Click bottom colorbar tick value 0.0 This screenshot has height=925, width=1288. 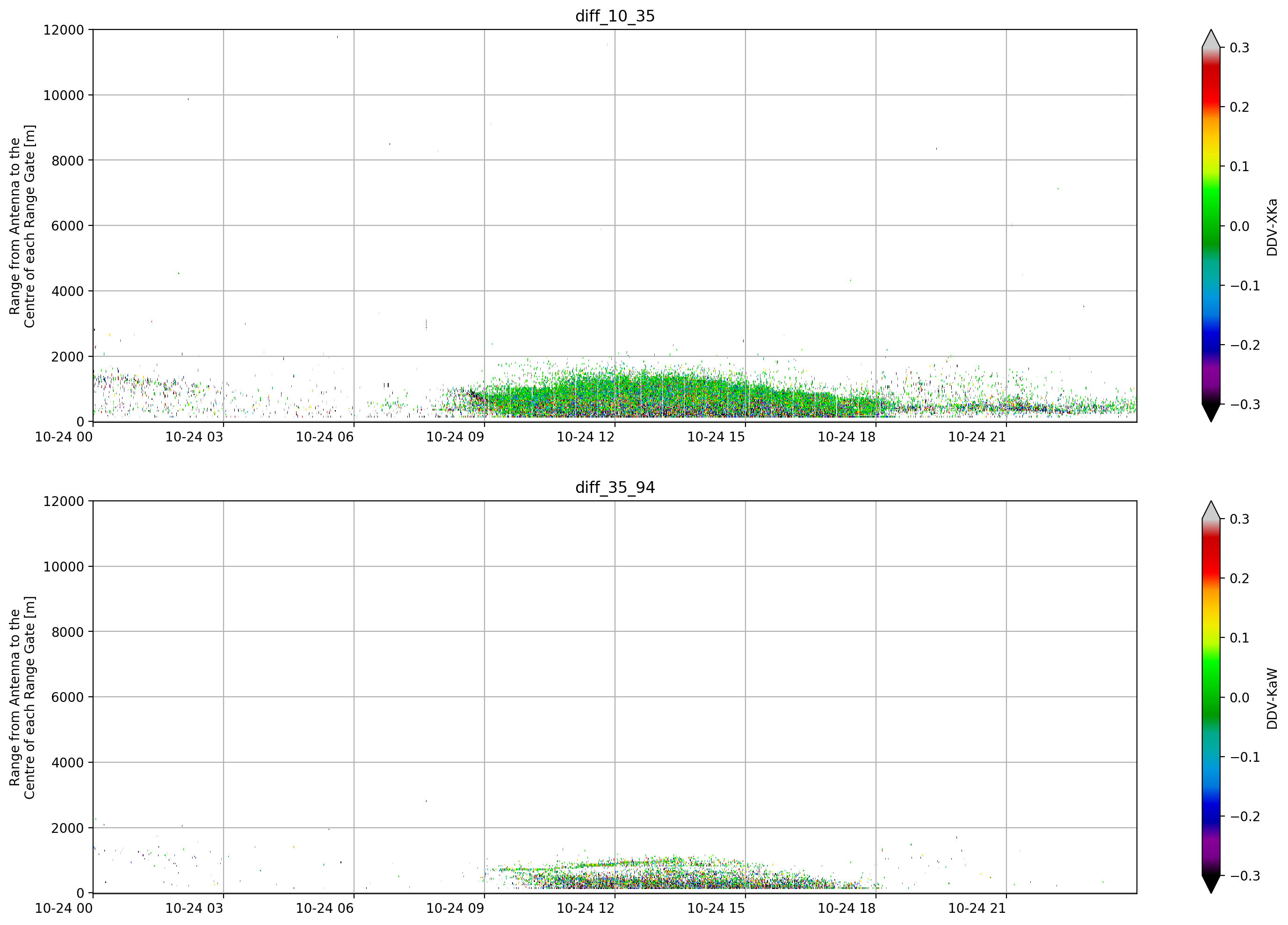pos(1240,698)
